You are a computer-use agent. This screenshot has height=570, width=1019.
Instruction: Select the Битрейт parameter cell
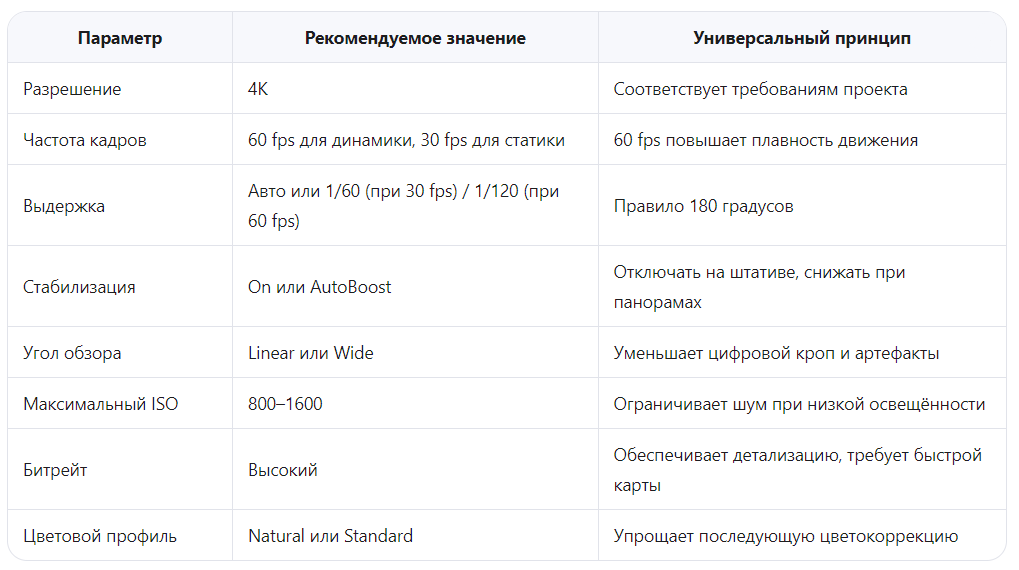point(120,469)
